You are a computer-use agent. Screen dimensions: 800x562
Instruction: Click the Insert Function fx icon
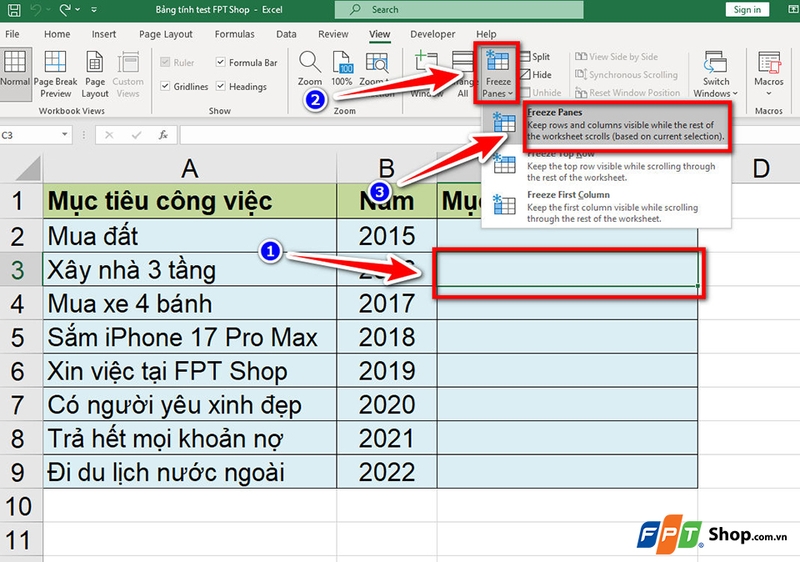coord(163,135)
